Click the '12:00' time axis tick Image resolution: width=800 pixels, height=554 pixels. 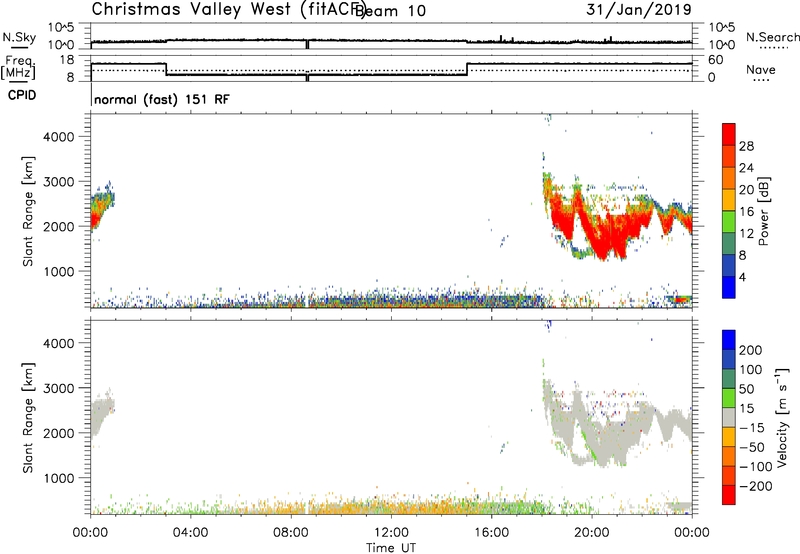391,533
